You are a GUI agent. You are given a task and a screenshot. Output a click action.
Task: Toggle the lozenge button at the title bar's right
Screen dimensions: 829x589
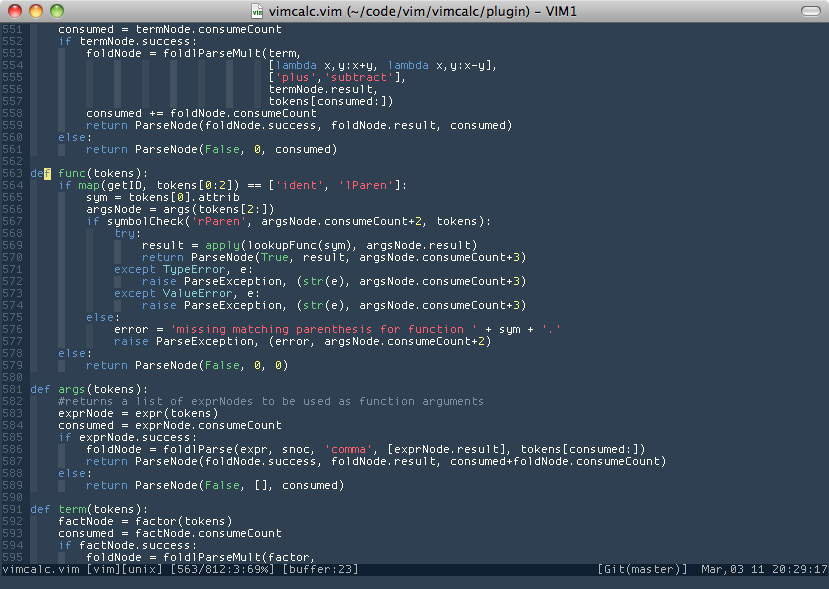(810, 11)
